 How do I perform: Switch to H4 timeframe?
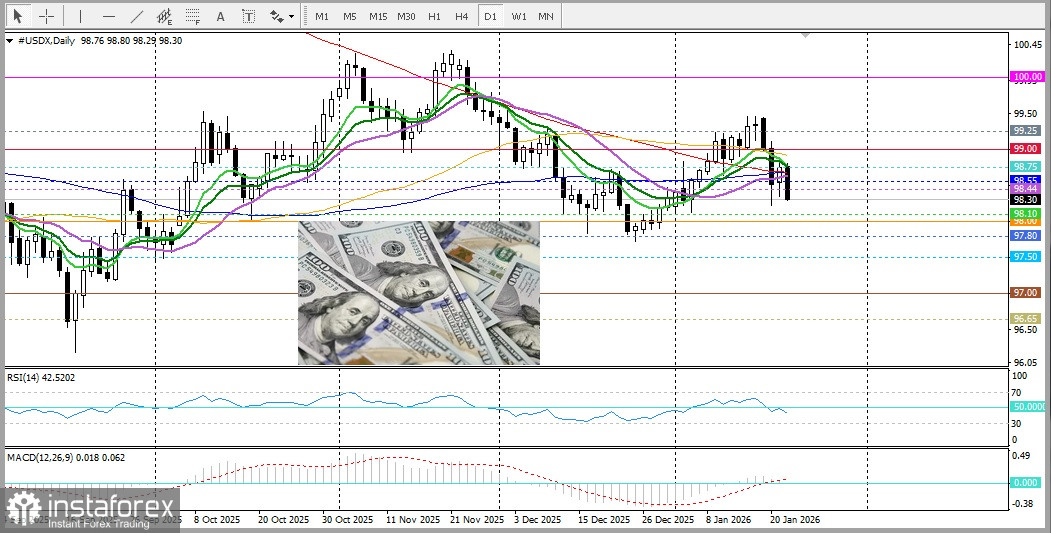[462, 16]
